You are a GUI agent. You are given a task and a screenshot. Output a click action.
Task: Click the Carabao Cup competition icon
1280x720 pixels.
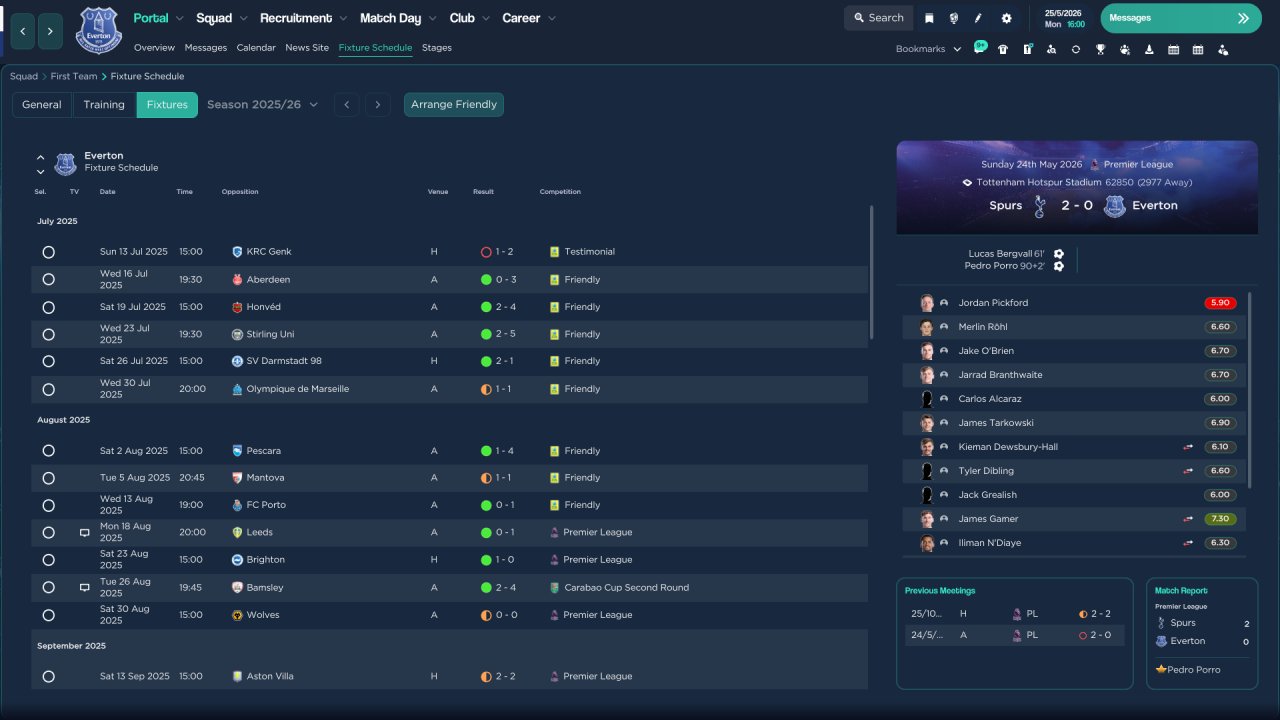coord(555,588)
